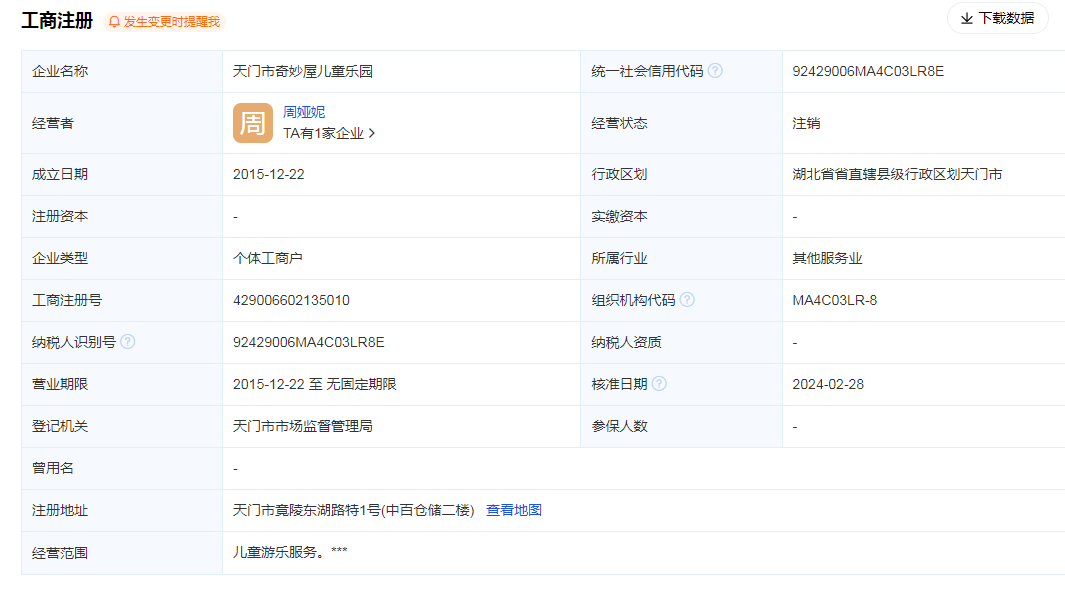Select organization code MA4C03LR-8
Image resolution: width=1065 pixels, height=606 pixels.
(x=834, y=300)
